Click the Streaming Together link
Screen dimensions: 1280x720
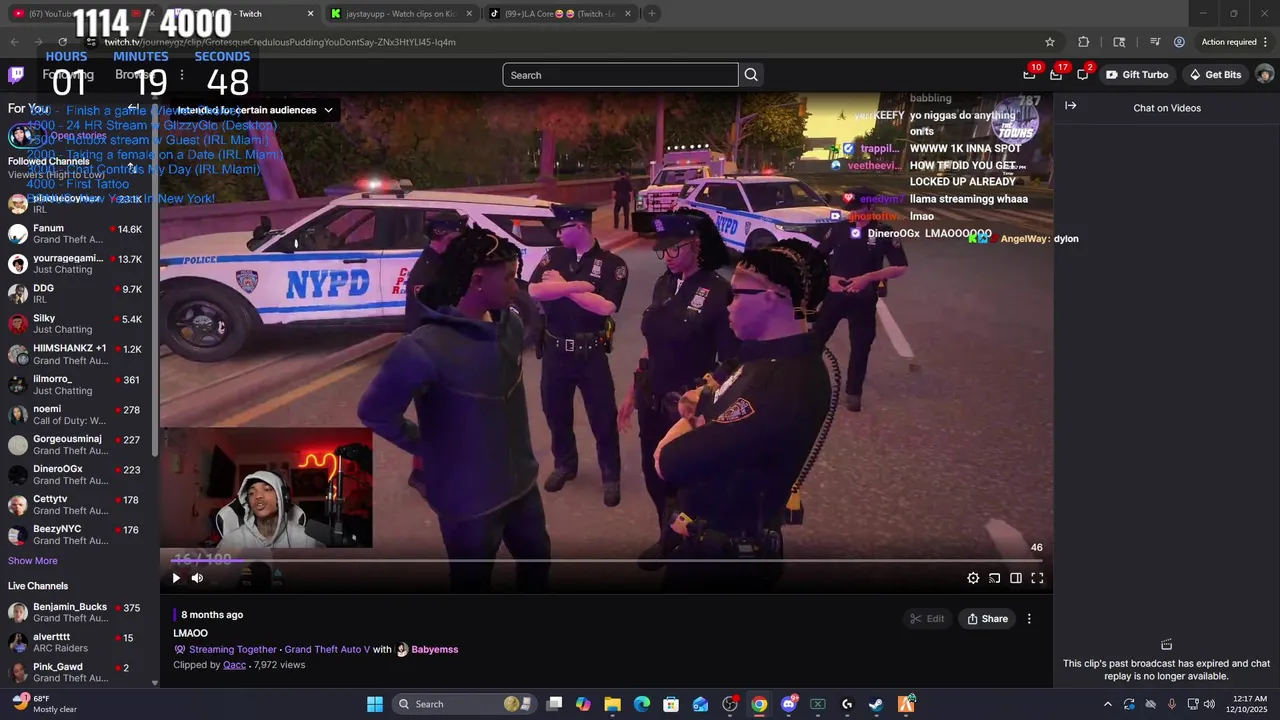pos(233,650)
